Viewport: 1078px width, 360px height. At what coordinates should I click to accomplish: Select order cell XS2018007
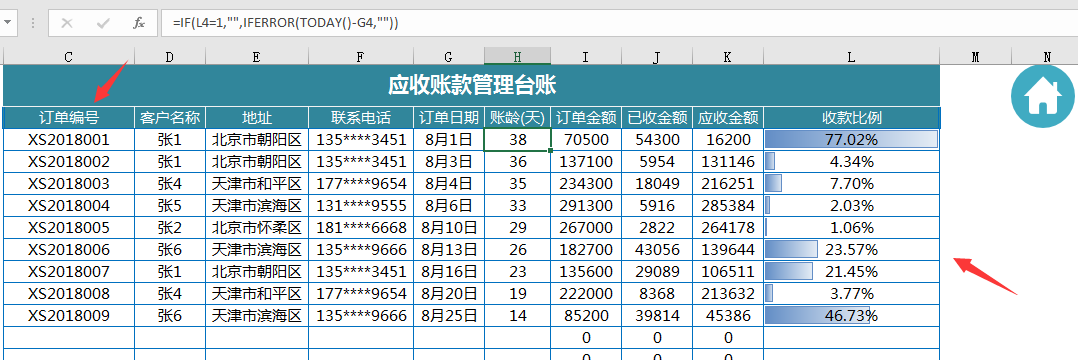(69, 271)
